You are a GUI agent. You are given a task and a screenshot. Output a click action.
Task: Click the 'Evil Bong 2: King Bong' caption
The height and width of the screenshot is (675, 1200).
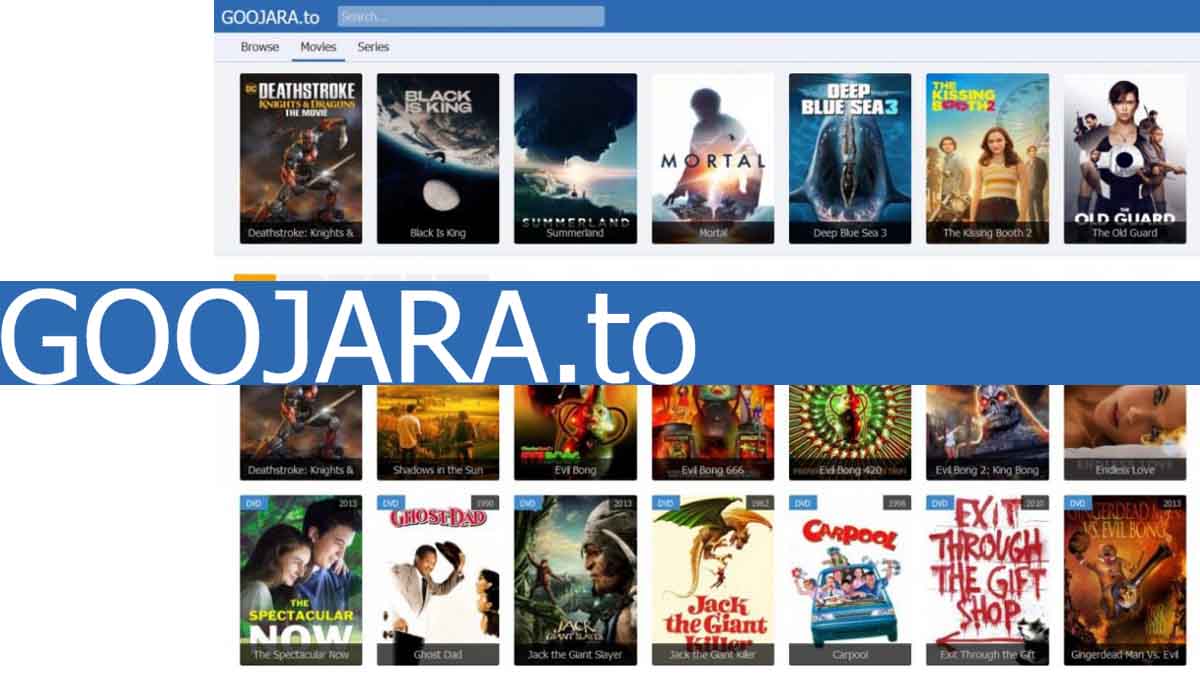pos(987,470)
